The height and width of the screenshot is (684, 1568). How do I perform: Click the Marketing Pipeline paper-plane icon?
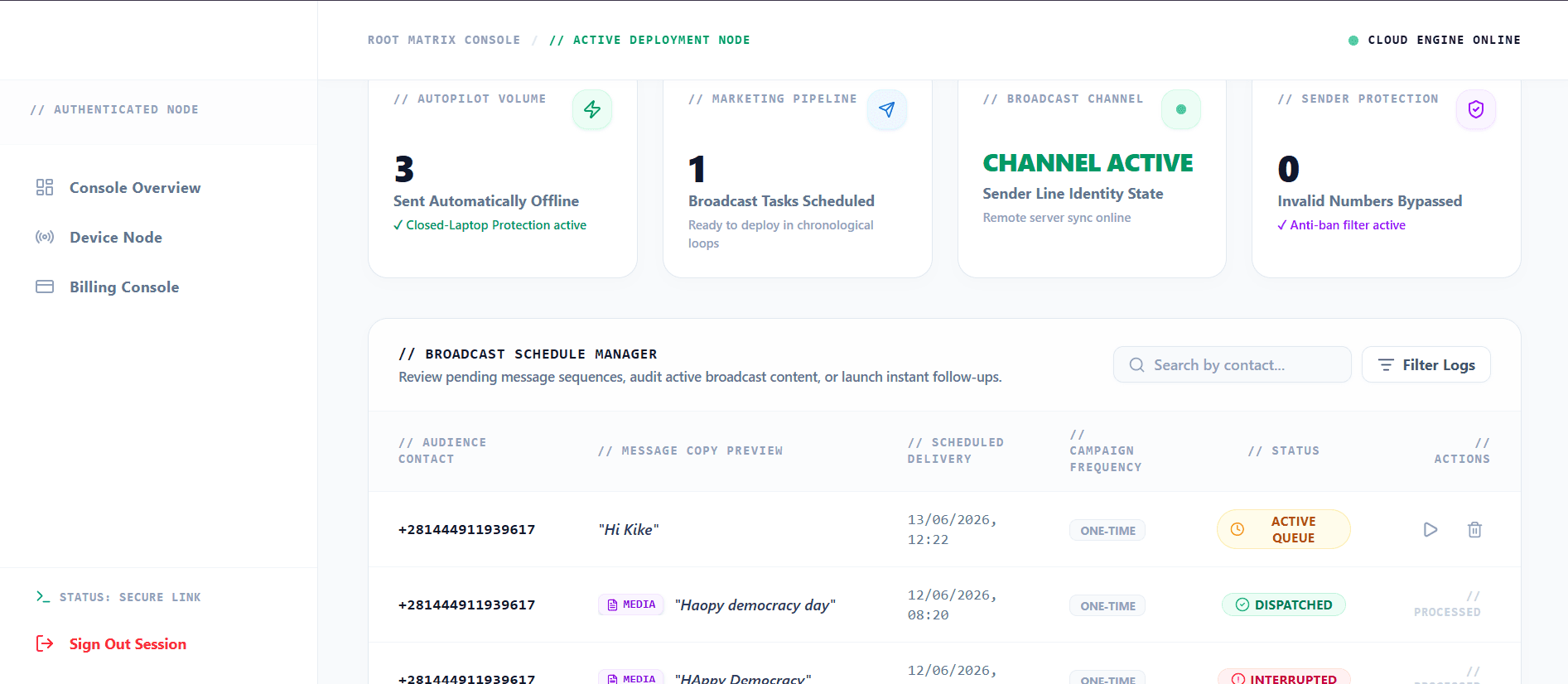pos(887,109)
